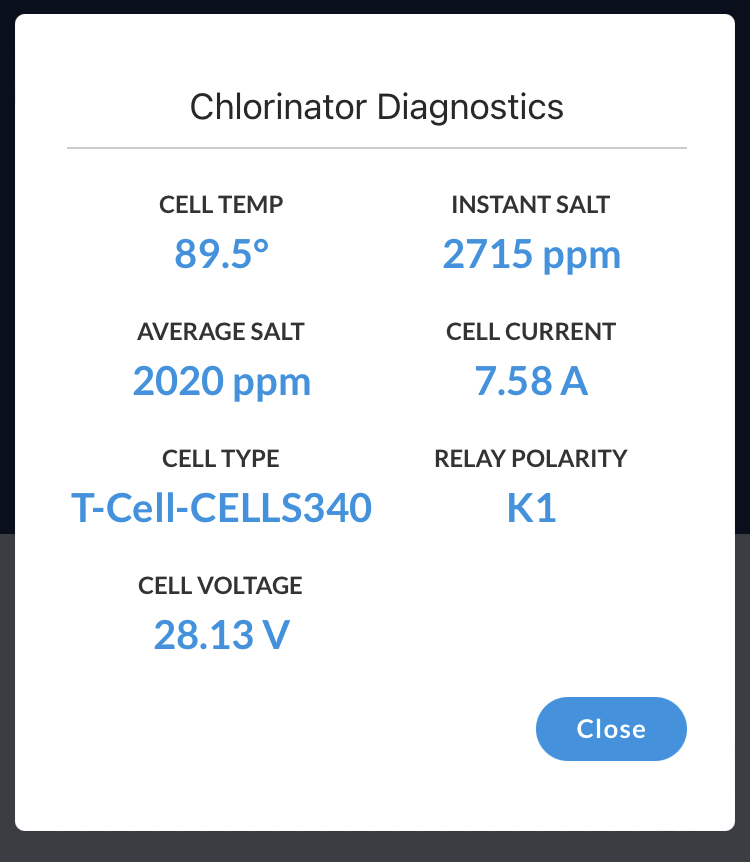Screen dimensions: 750x862
Task: Select the 2715 ppm instant salt reading
Action: [x=531, y=255]
